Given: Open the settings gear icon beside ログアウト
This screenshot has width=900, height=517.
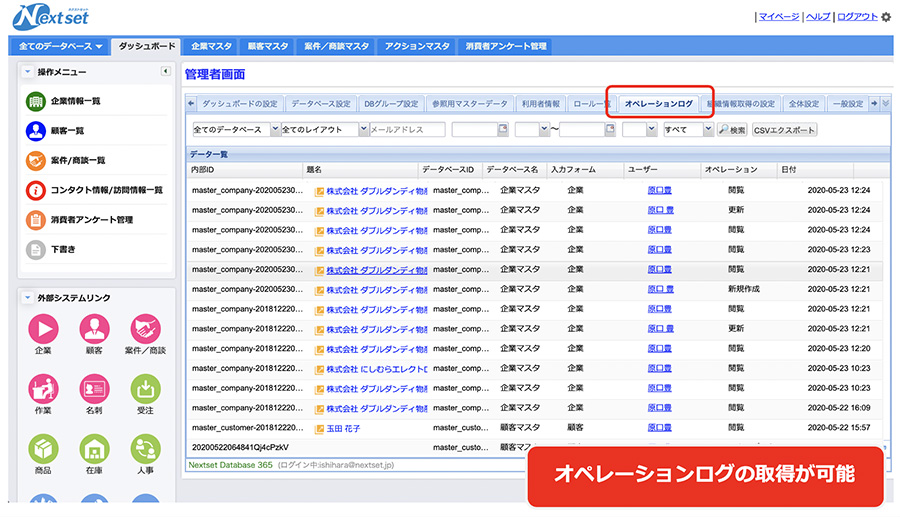Looking at the screenshot, I should 886,17.
